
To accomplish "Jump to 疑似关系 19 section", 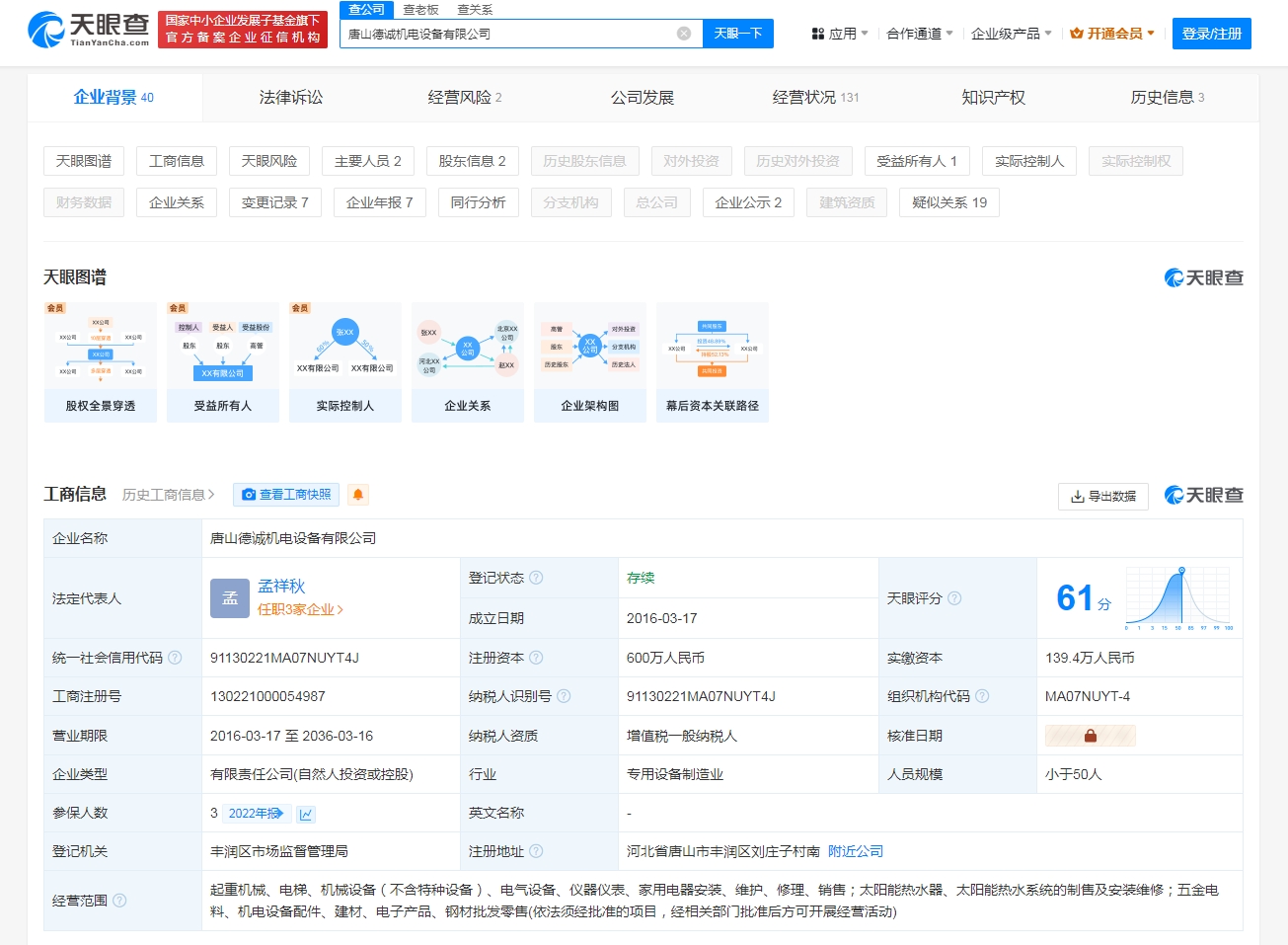I will click(949, 202).
